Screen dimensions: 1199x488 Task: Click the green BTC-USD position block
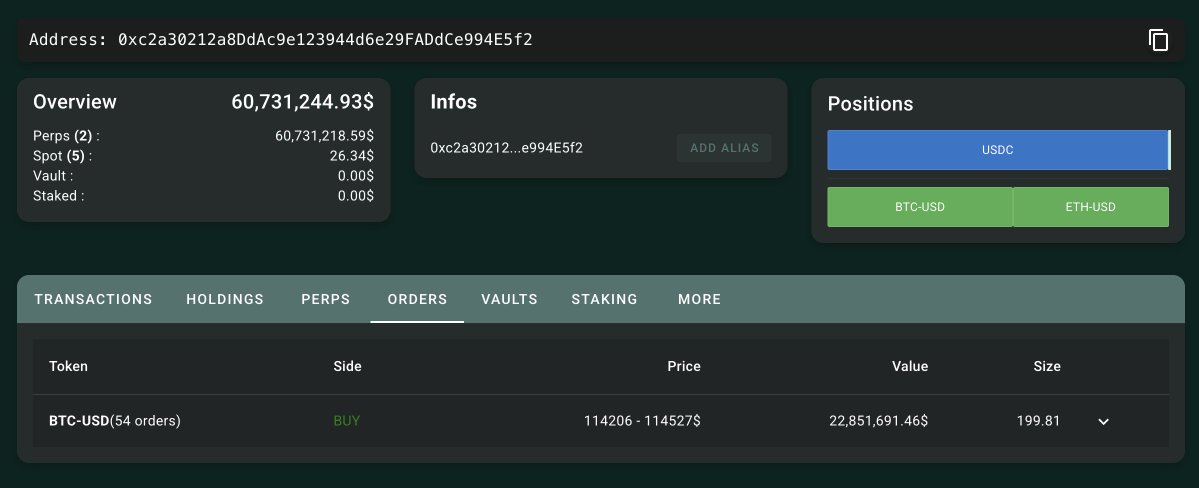920,207
